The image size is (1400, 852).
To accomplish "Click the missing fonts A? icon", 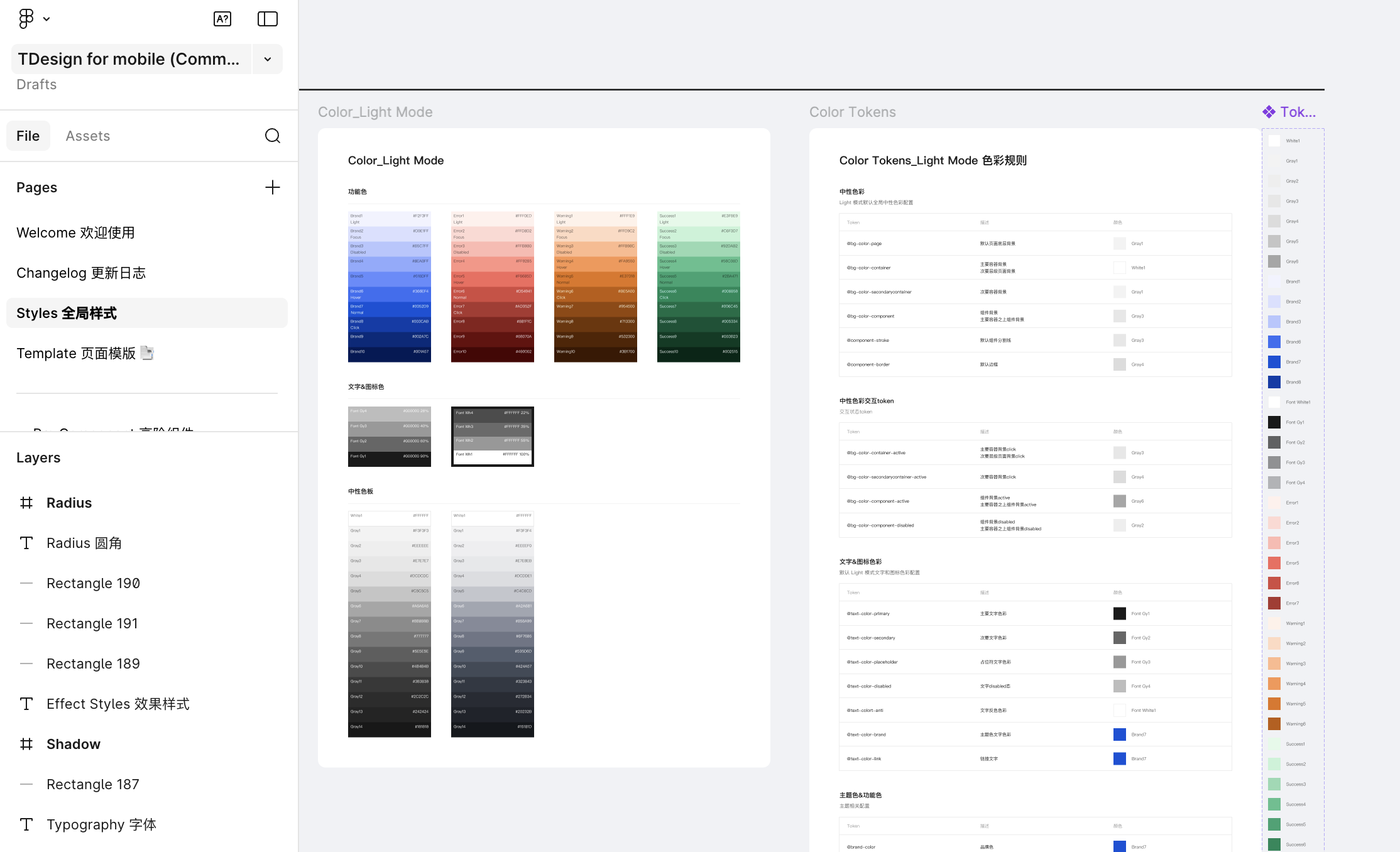I will 222,19.
